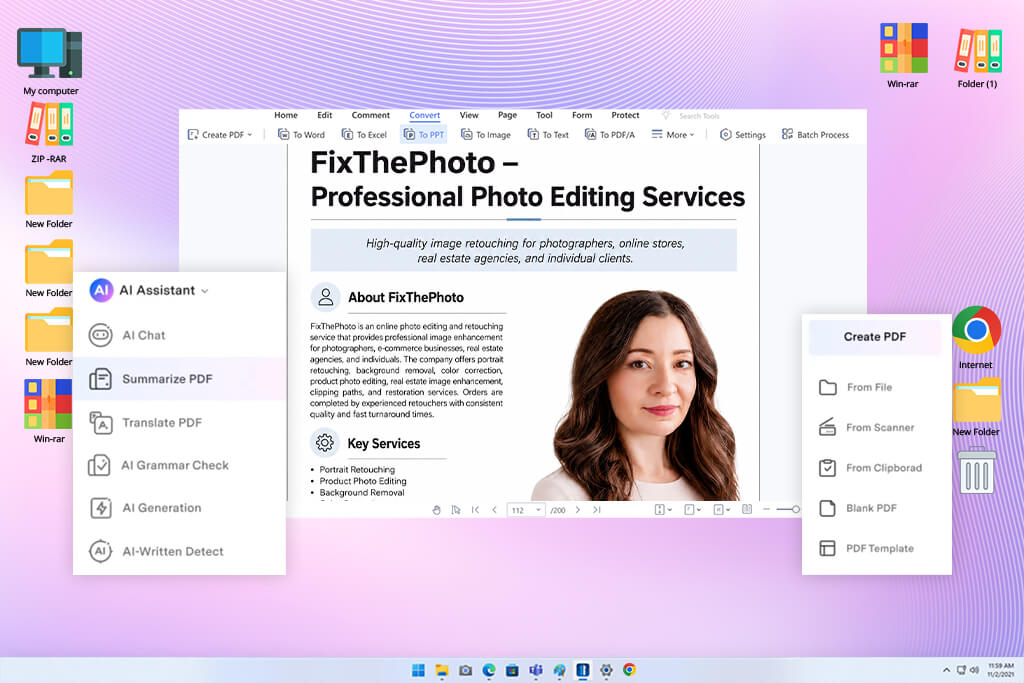Viewport: 1024px width, 683px height.
Task: Open the page number dropdown
Action: click(x=538, y=510)
